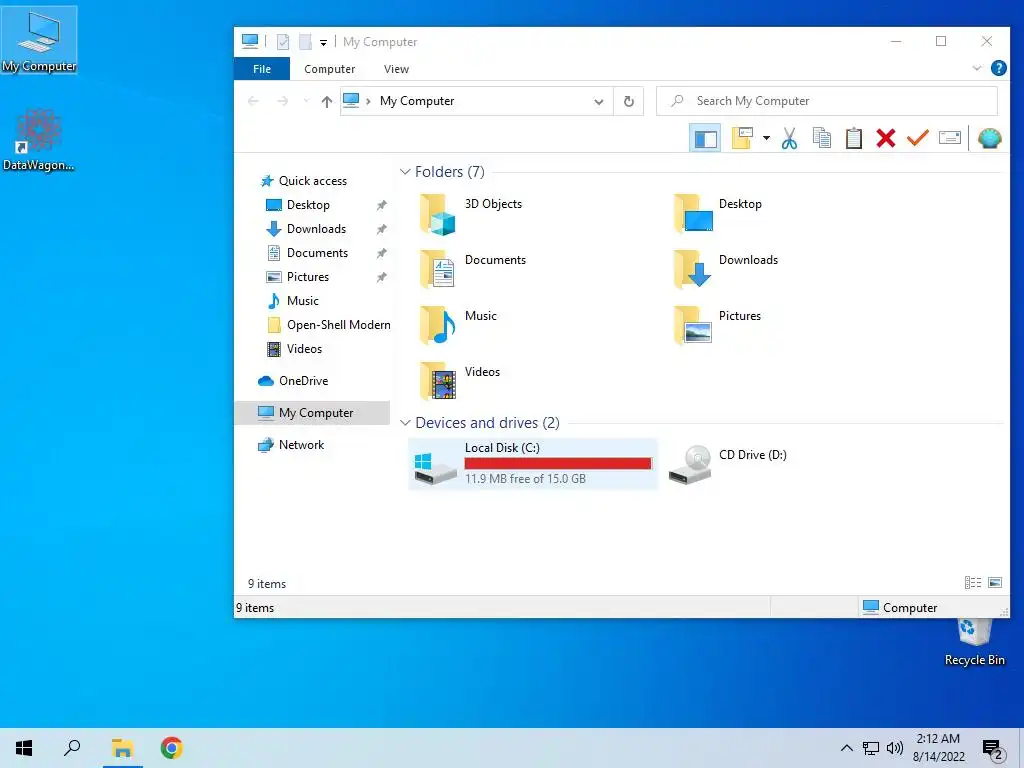This screenshot has height=768, width=1024.
Task: Select Pictures in the navigation pane
Action: (x=308, y=277)
